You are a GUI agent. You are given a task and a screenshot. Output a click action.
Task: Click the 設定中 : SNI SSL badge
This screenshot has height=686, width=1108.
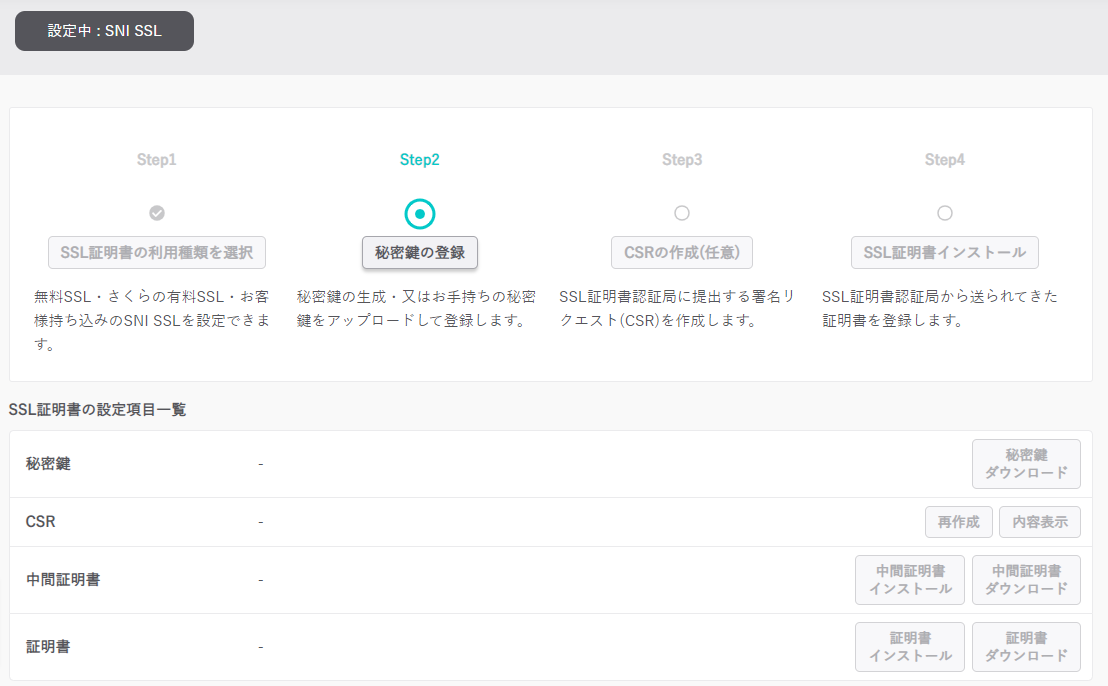104,31
